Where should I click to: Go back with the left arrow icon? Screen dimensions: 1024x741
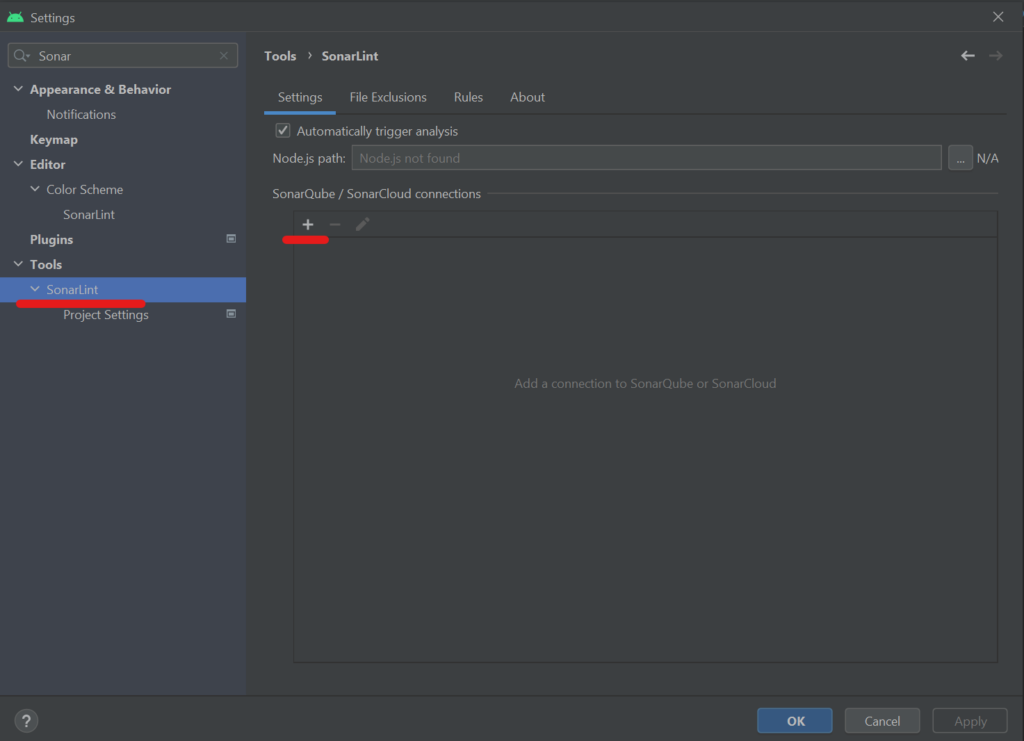click(968, 56)
